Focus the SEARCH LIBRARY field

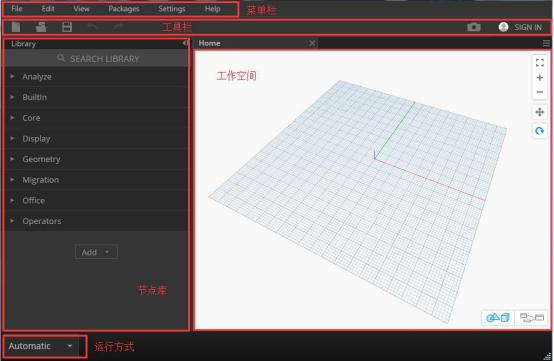pyautogui.click(x=96, y=58)
